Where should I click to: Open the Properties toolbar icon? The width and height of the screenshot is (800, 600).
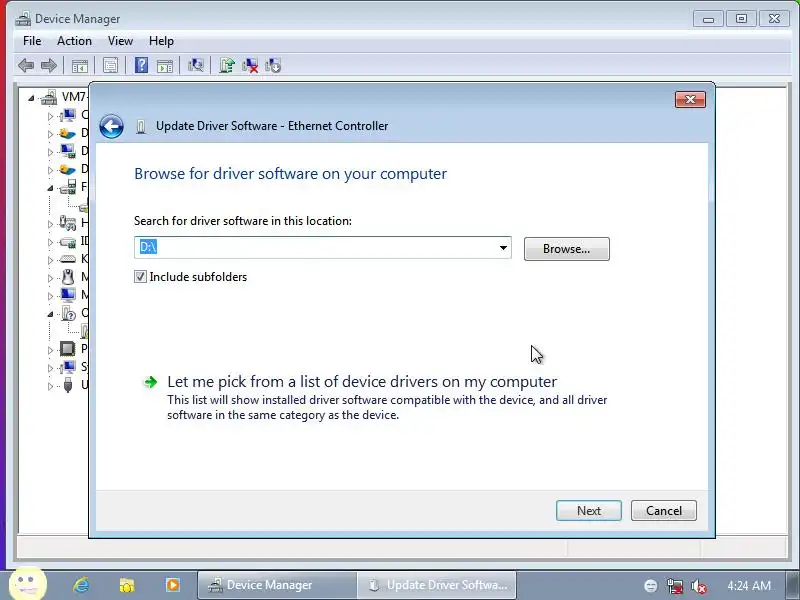pos(110,65)
